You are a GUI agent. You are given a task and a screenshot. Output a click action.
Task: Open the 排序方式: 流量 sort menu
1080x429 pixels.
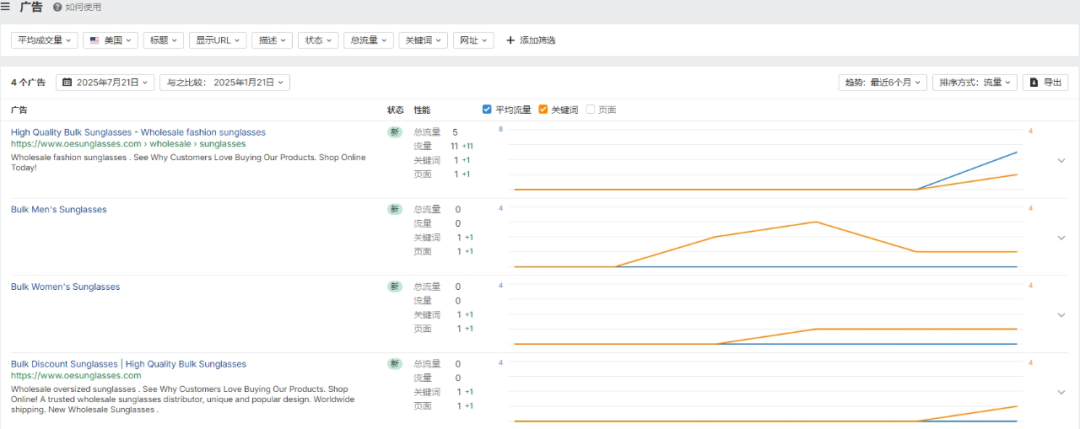[974, 82]
